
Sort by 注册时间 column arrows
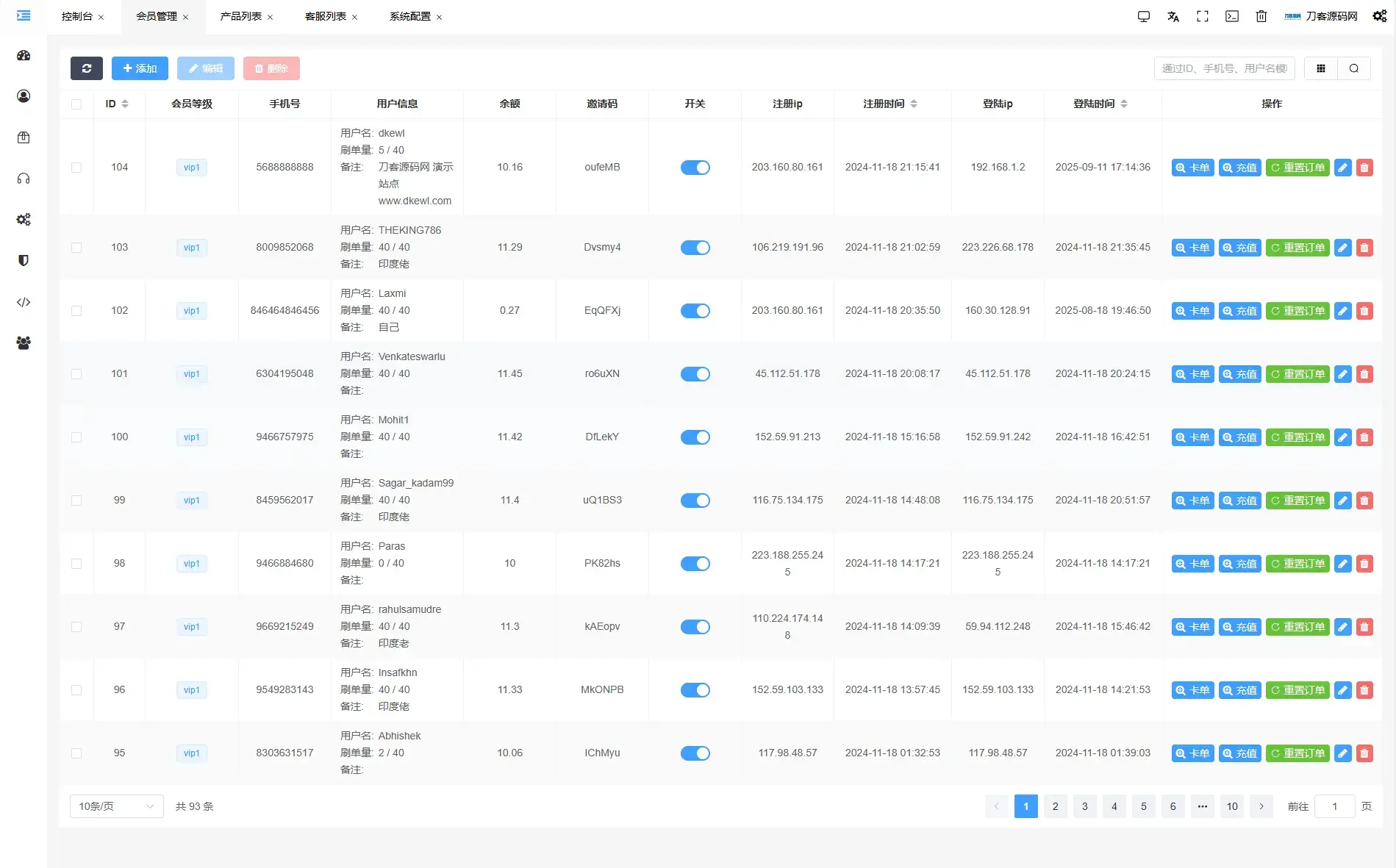[x=914, y=104]
